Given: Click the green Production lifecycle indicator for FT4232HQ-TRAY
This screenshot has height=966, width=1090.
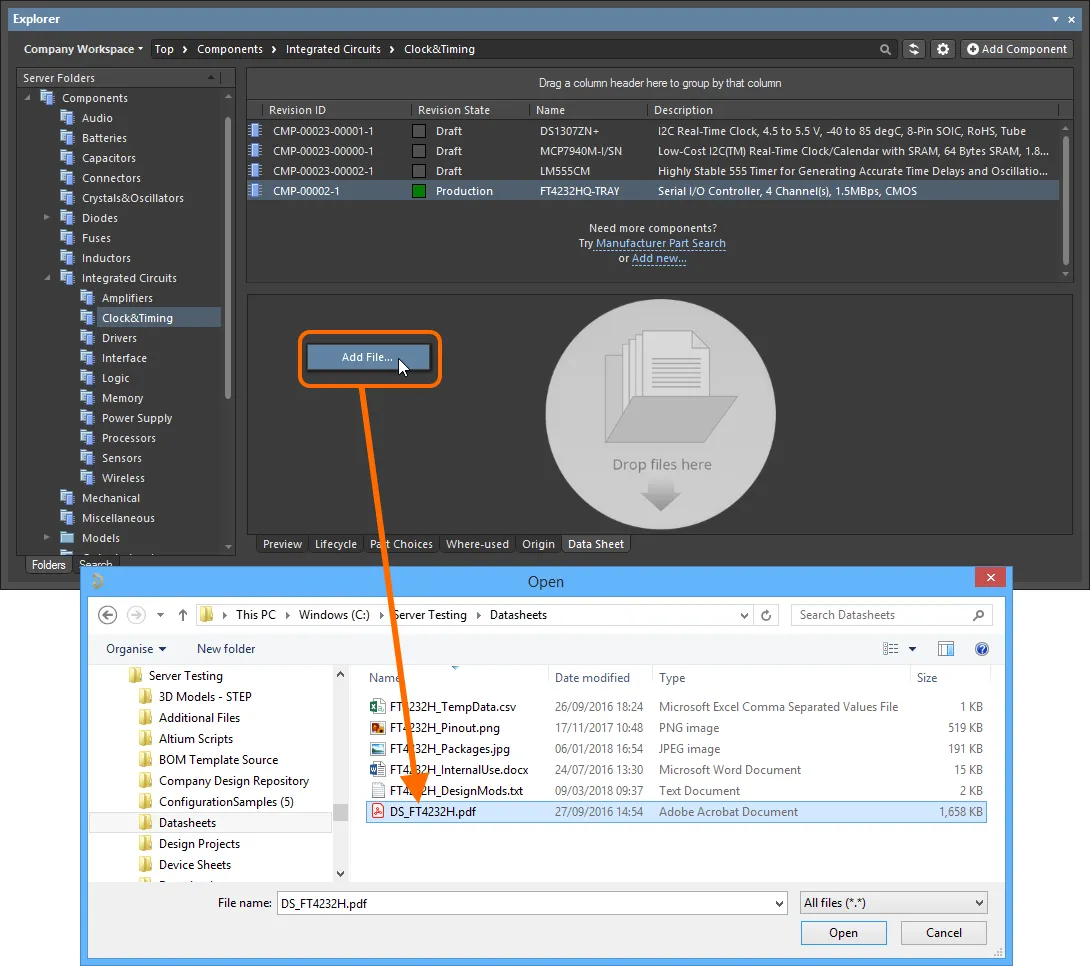Looking at the screenshot, I should (x=421, y=190).
